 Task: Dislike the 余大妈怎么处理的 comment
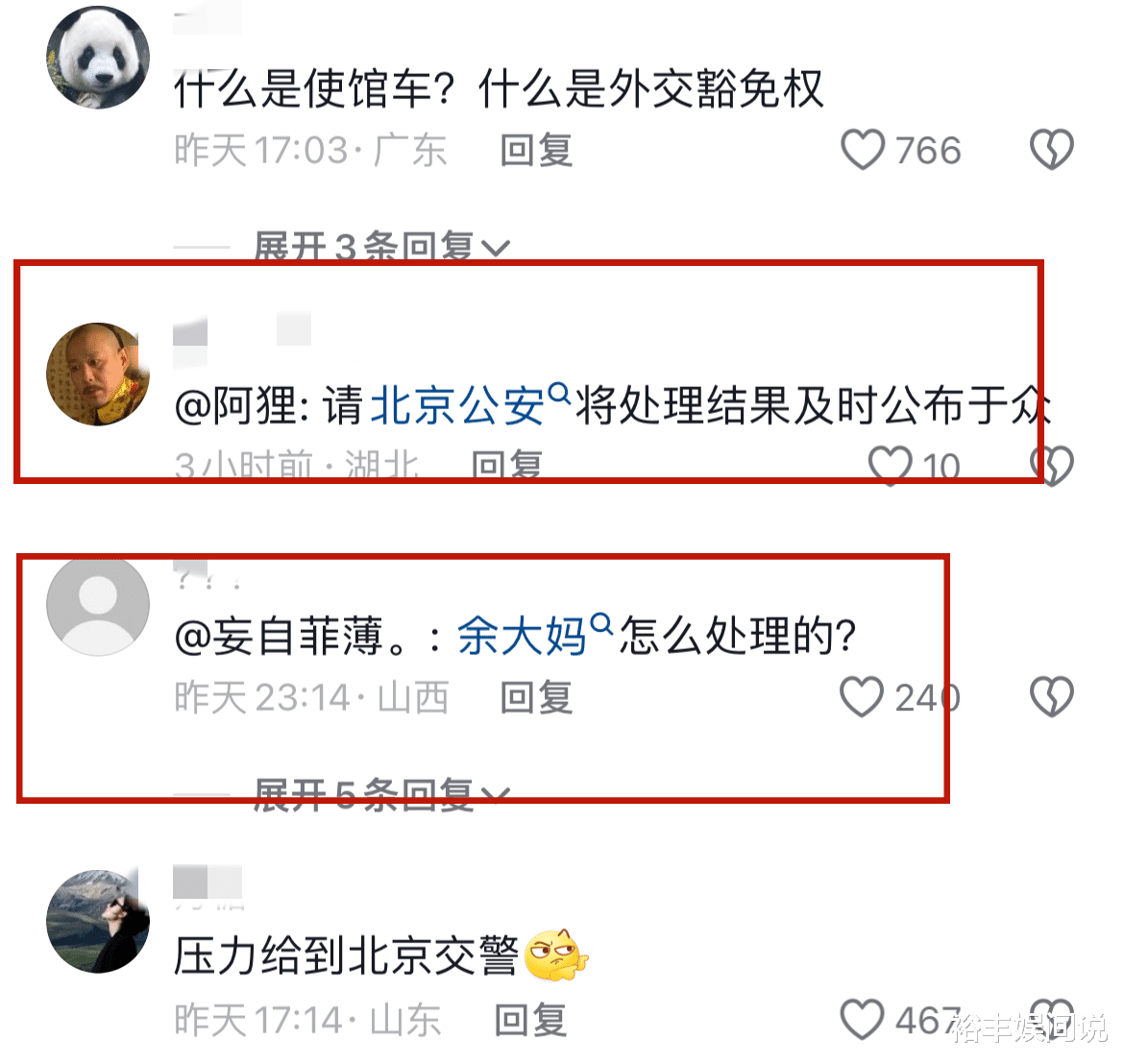tap(1052, 697)
